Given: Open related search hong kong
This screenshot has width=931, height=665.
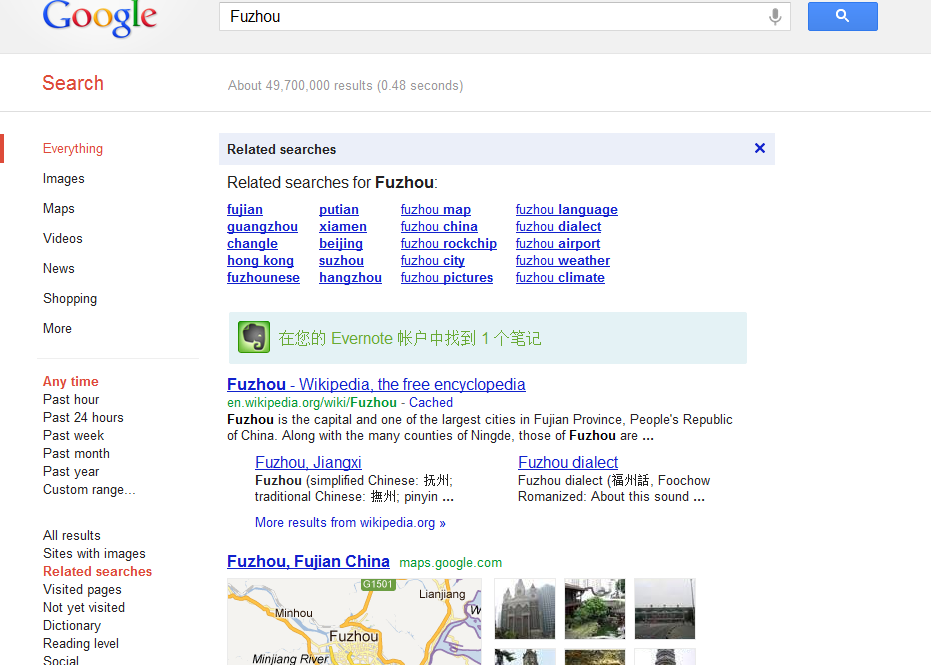Looking at the screenshot, I should [260, 261].
